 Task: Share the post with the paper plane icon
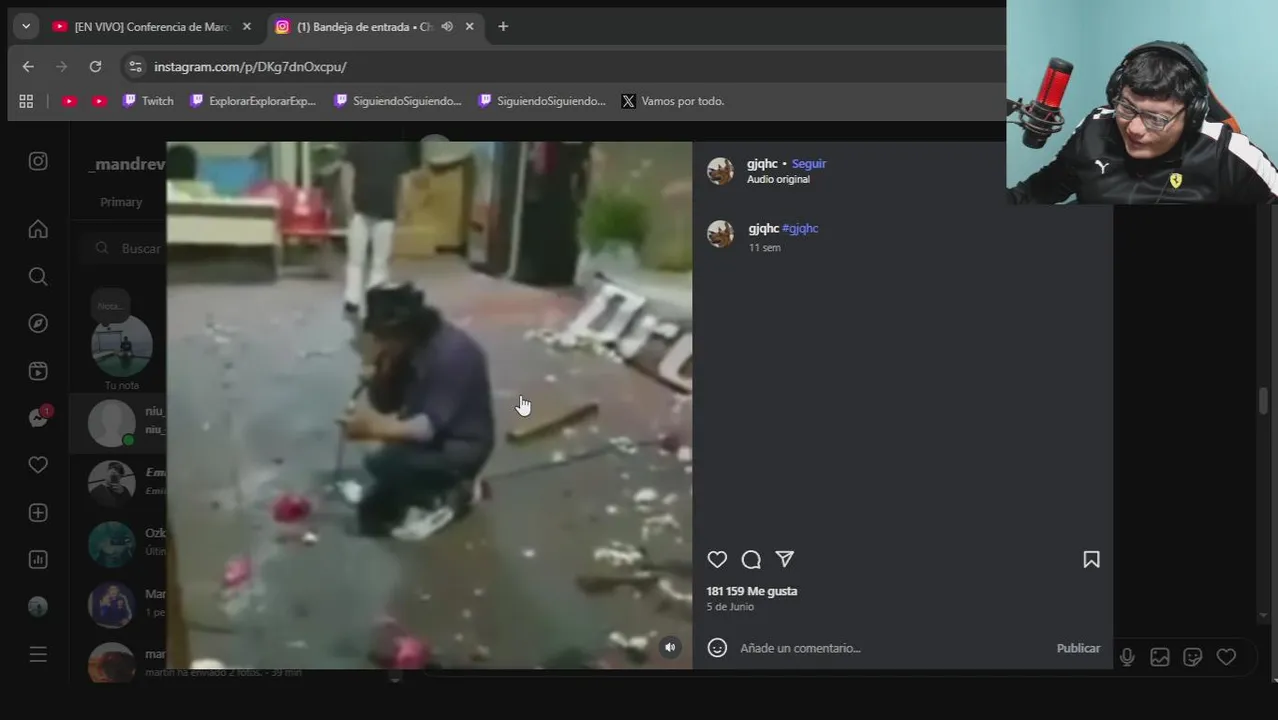(x=785, y=560)
